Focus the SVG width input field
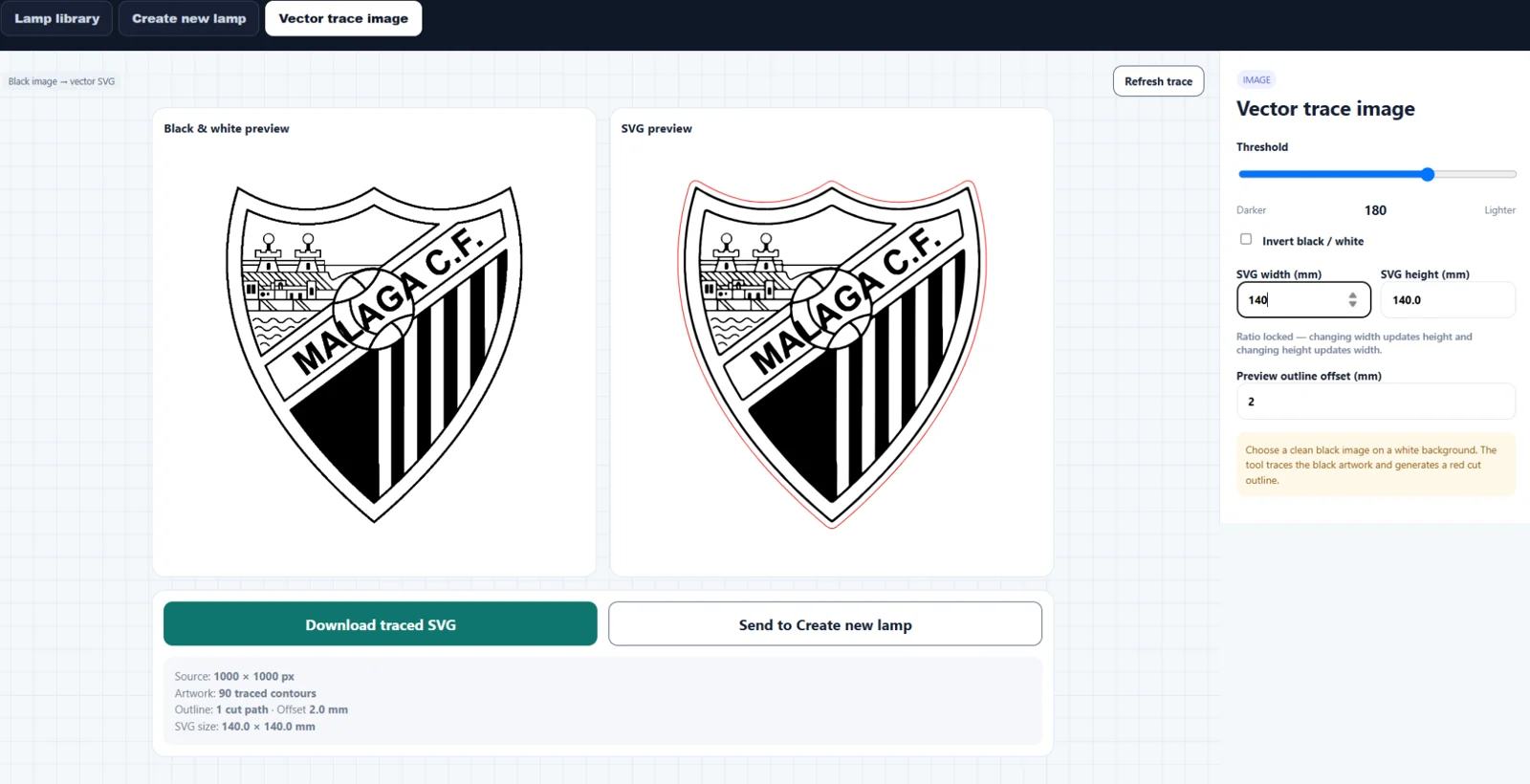1530x784 pixels. [1303, 299]
